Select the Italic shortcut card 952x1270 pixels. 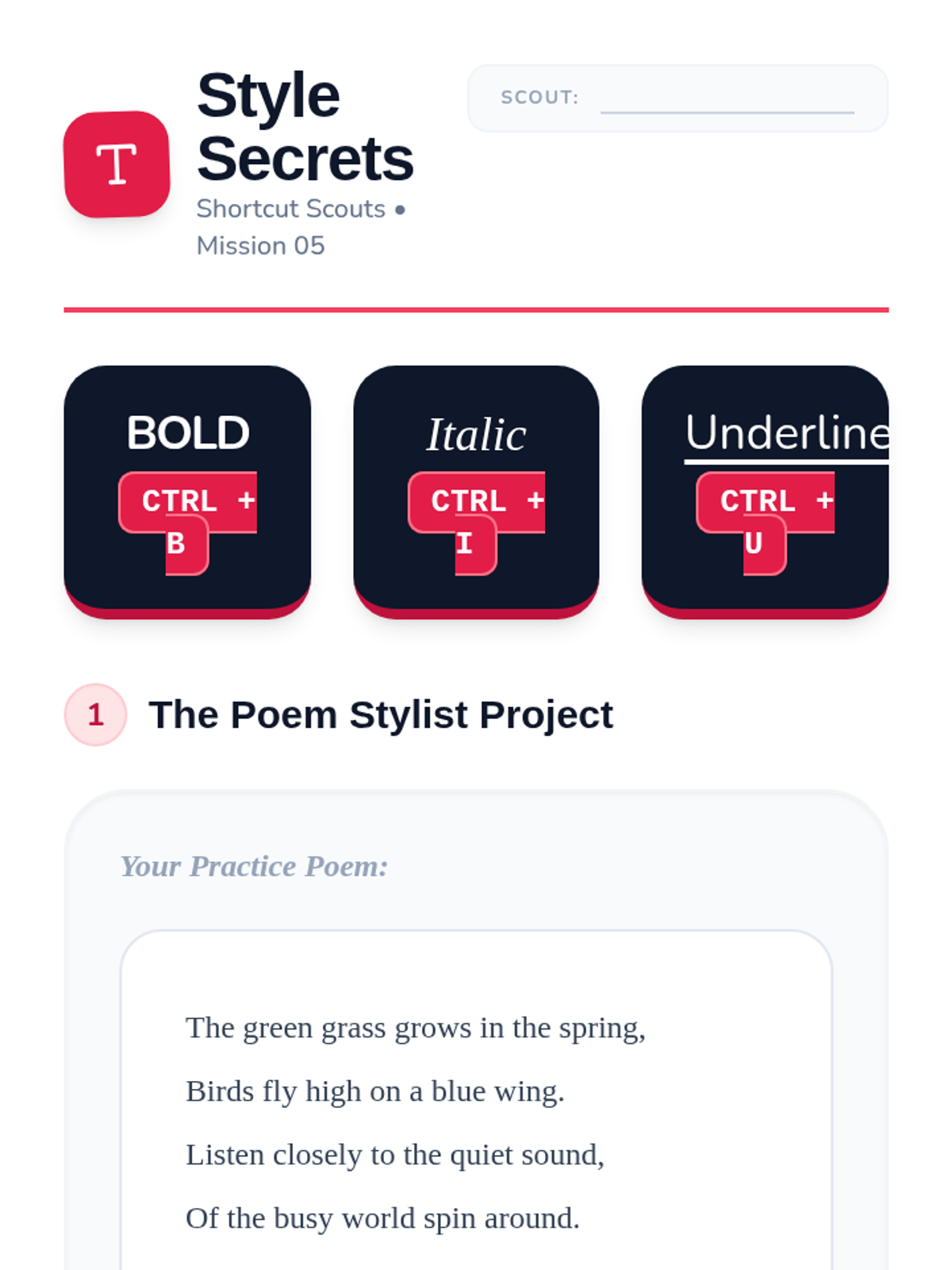476,491
